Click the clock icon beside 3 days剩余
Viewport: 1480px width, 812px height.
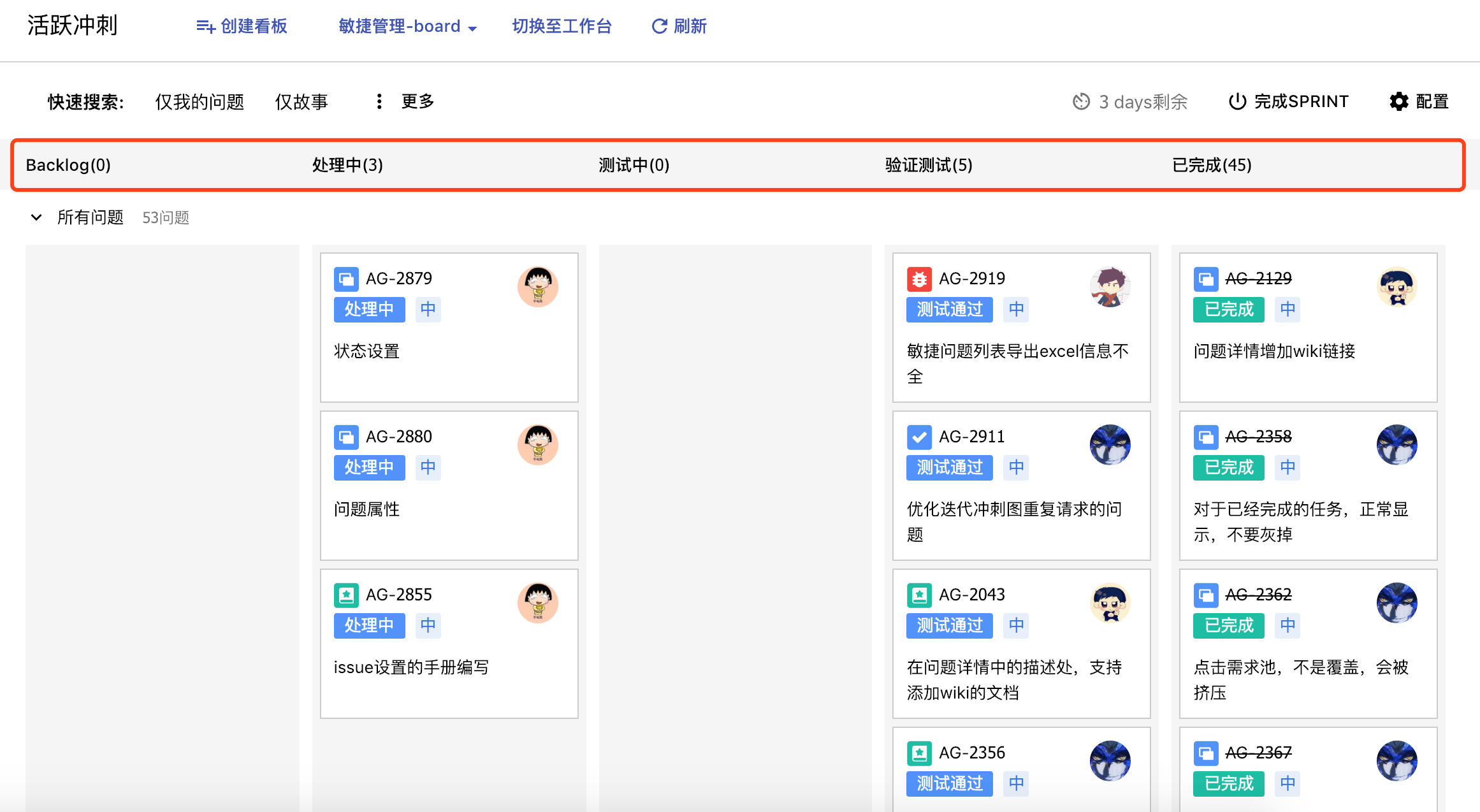(1081, 101)
